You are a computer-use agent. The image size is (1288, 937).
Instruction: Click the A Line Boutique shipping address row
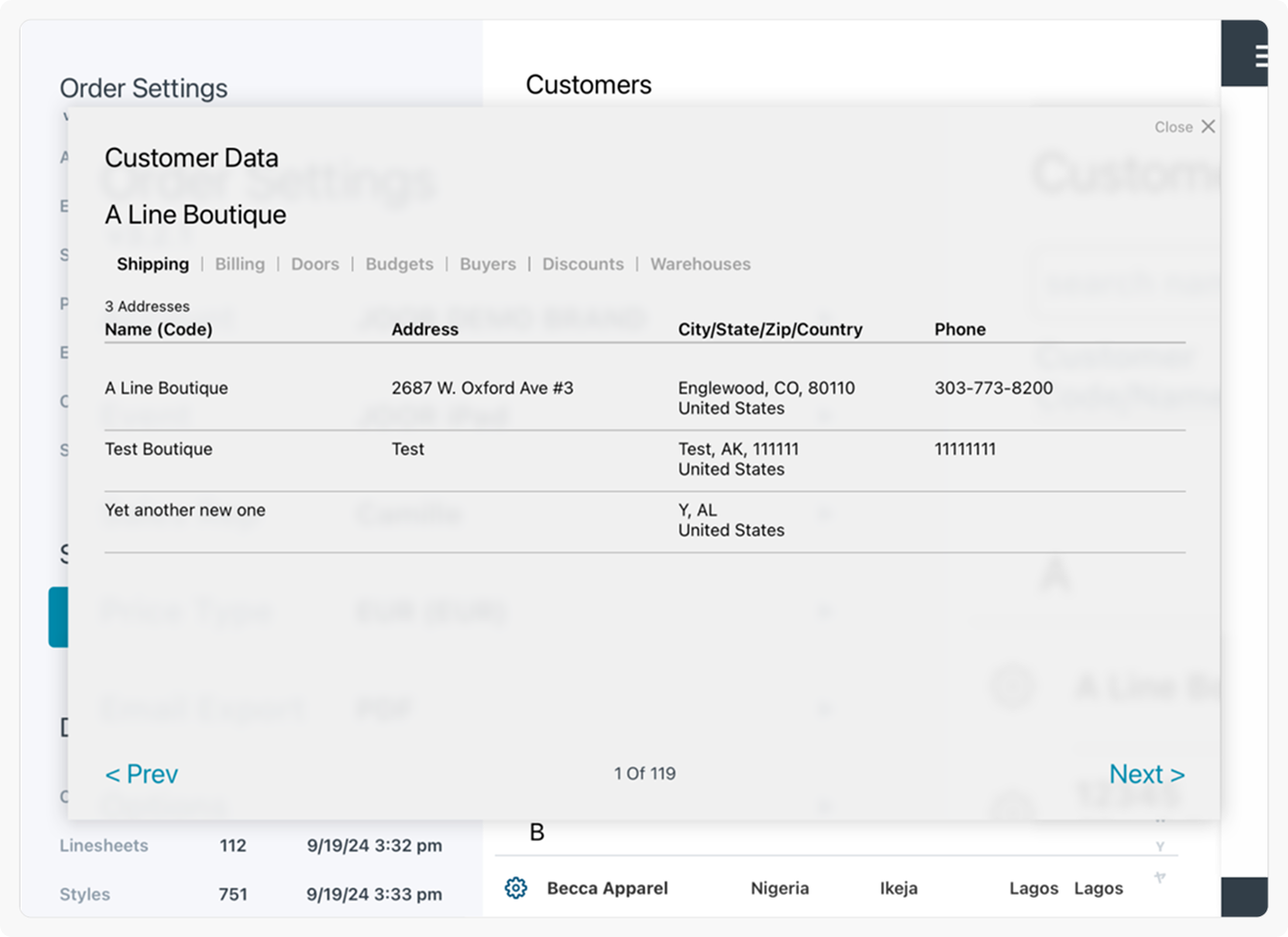coord(167,388)
